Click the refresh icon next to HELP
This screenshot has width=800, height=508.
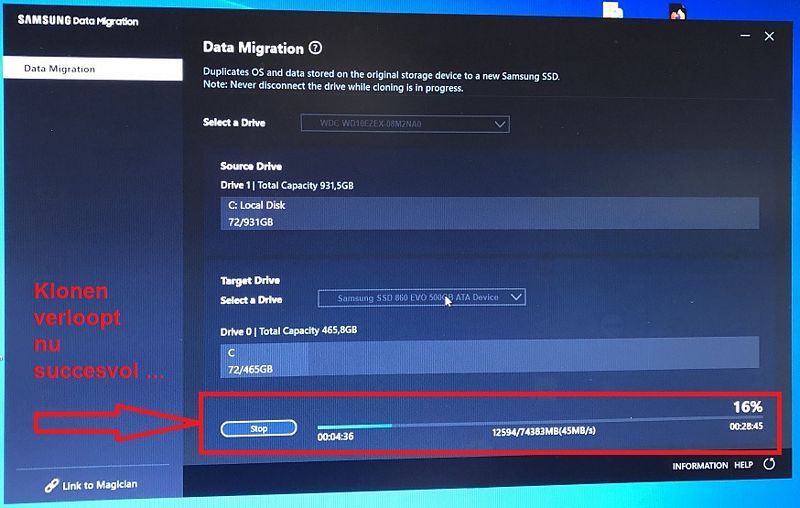(x=769, y=464)
